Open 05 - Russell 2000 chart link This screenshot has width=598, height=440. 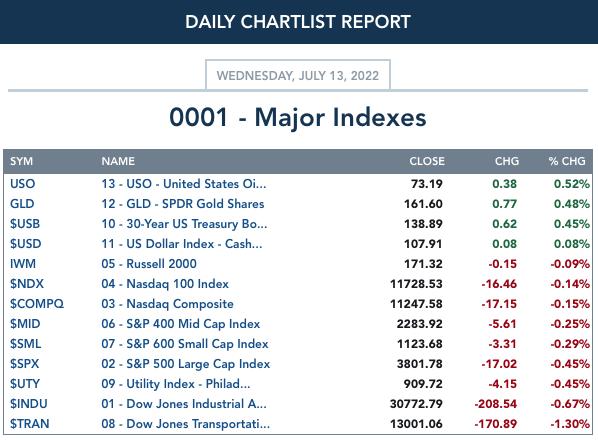pyautogui.click(x=149, y=264)
